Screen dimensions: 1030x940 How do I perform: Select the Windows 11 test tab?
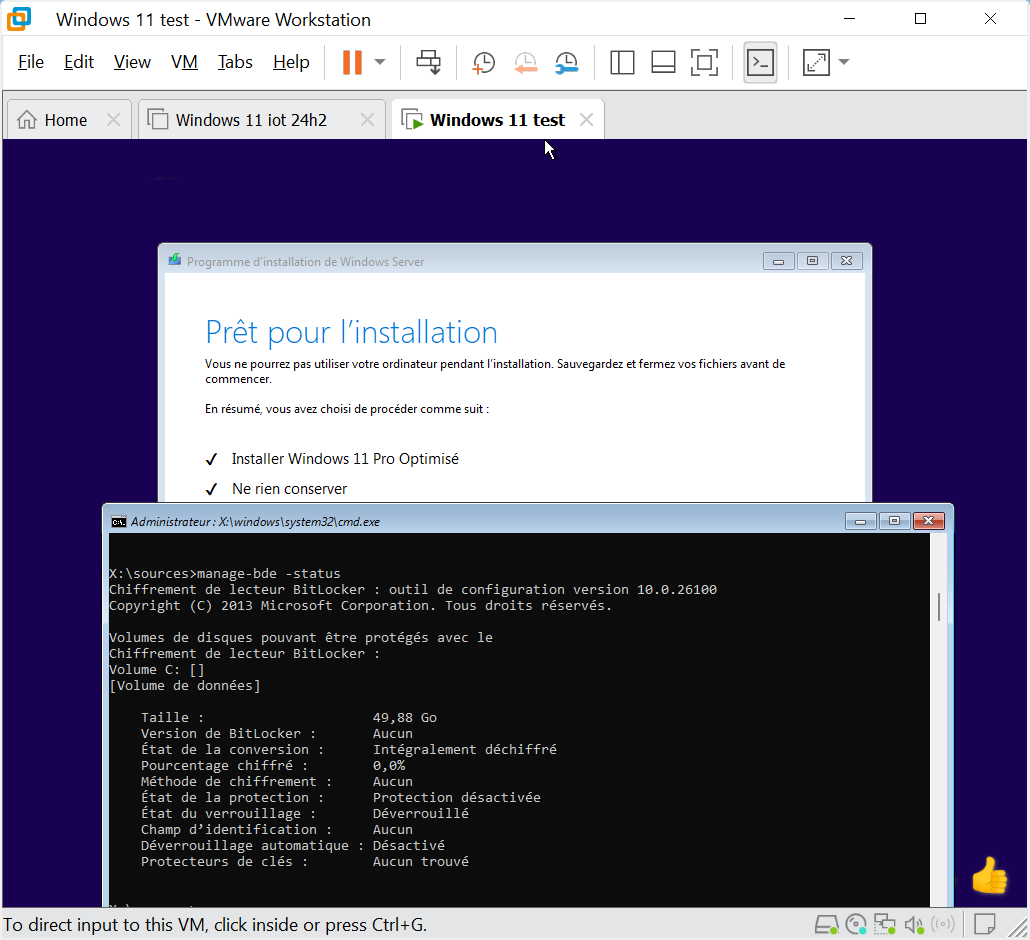[497, 120]
